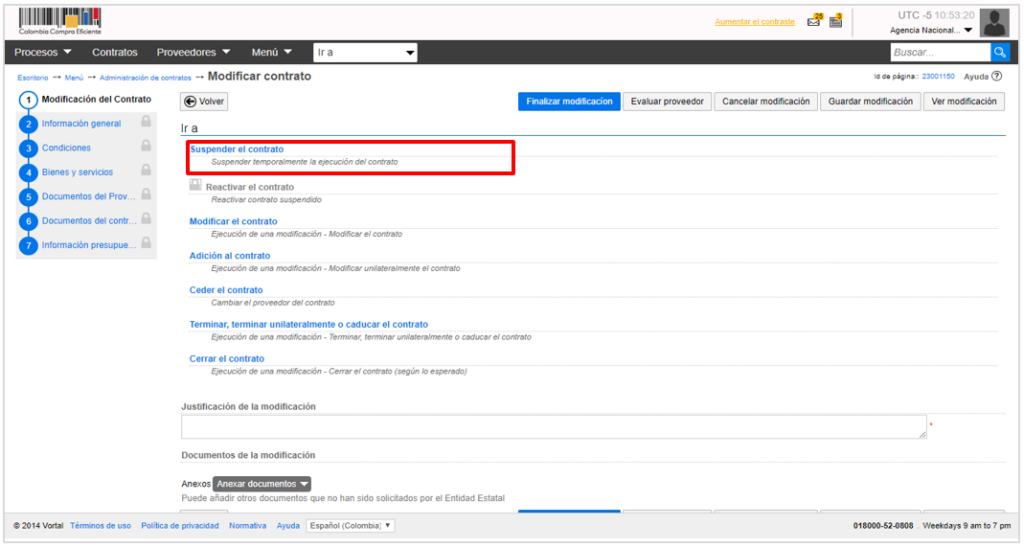Open the Proveedores menu
Screen dimensions: 1024x548
pos(193,52)
